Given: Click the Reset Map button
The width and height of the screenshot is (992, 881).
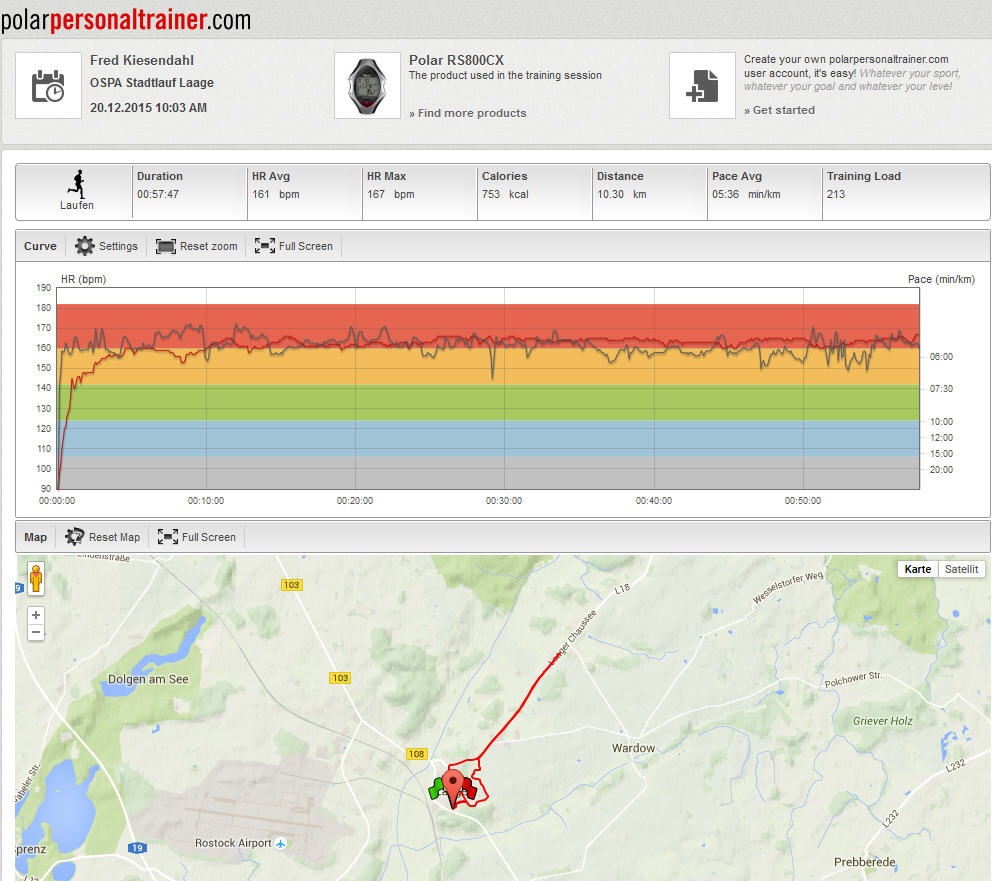Looking at the screenshot, I should point(102,537).
